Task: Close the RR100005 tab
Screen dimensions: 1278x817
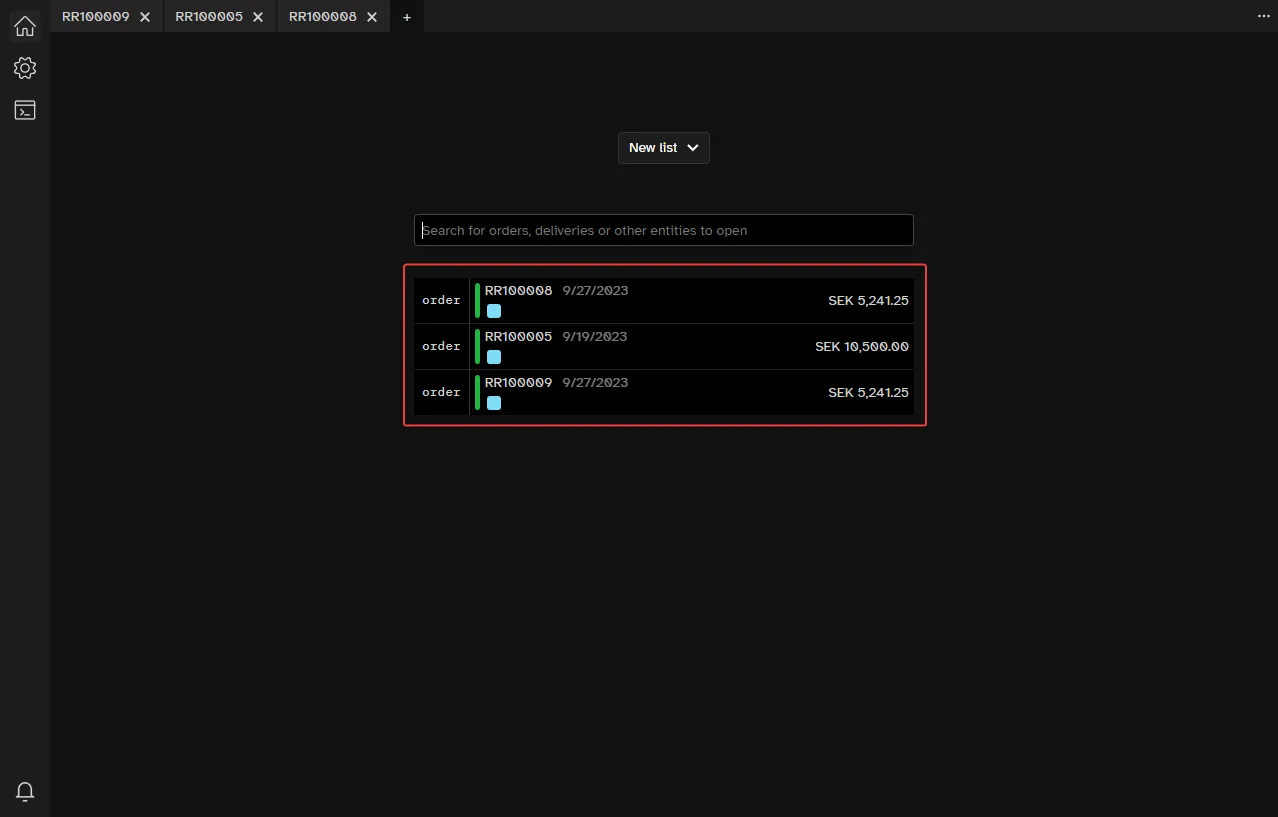Action: 258,16
